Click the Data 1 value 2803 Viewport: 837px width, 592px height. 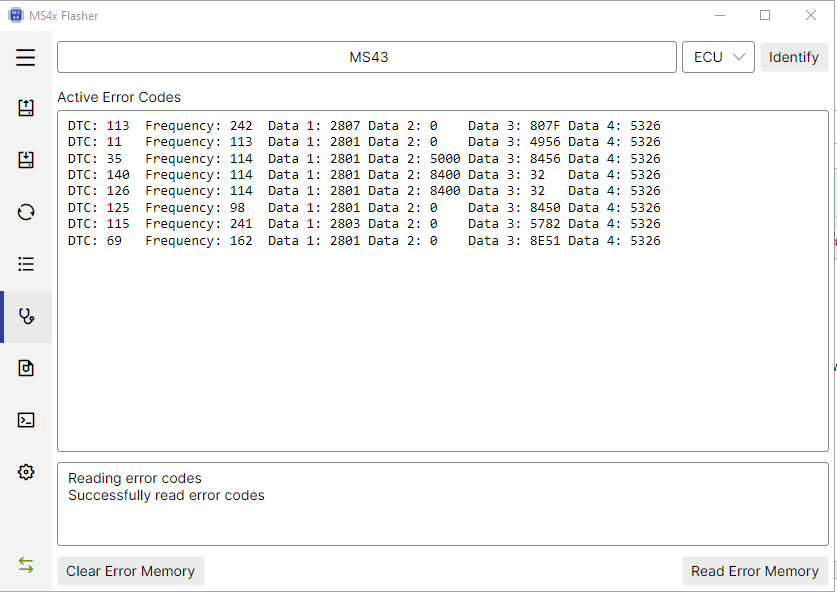pos(345,224)
